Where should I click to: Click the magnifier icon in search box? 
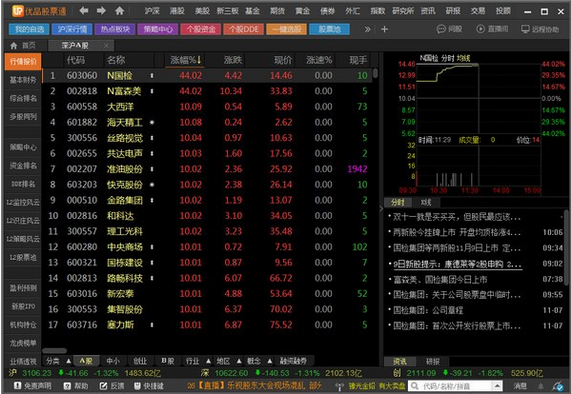click(414, 386)
